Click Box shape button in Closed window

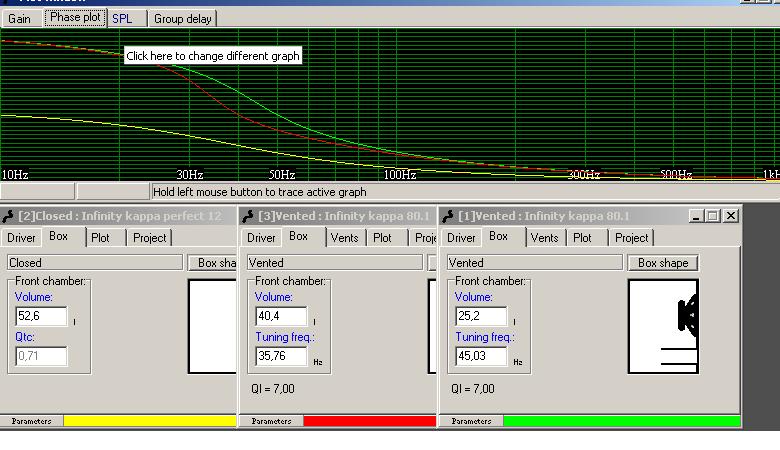coord(214,263)
